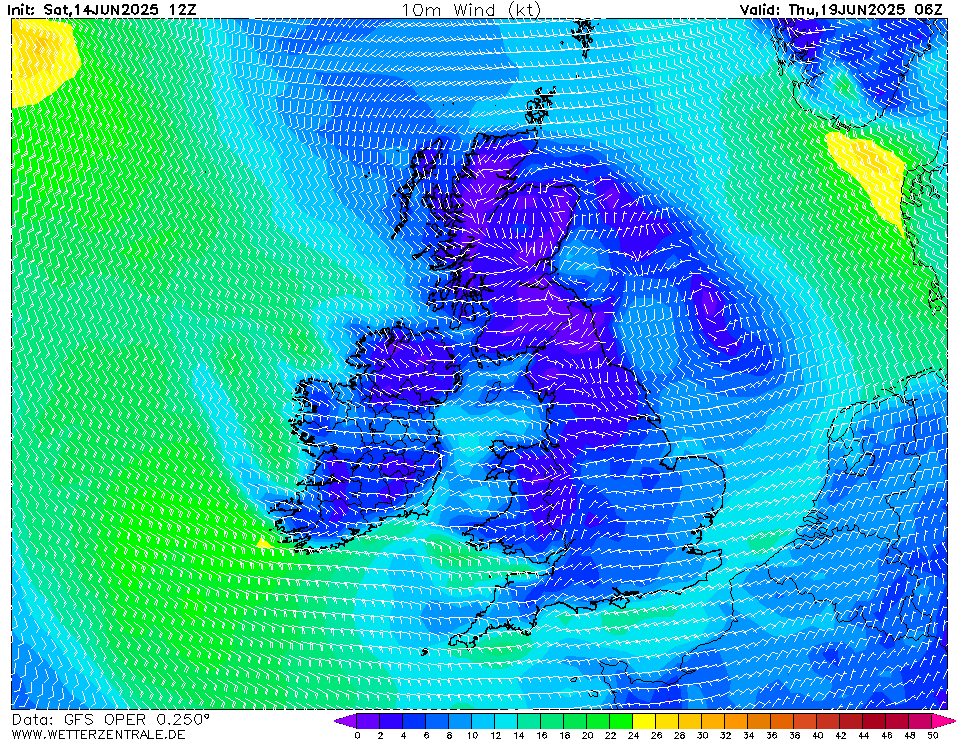Click the Data: GFS OPER 0.250° text

[110, 720]
